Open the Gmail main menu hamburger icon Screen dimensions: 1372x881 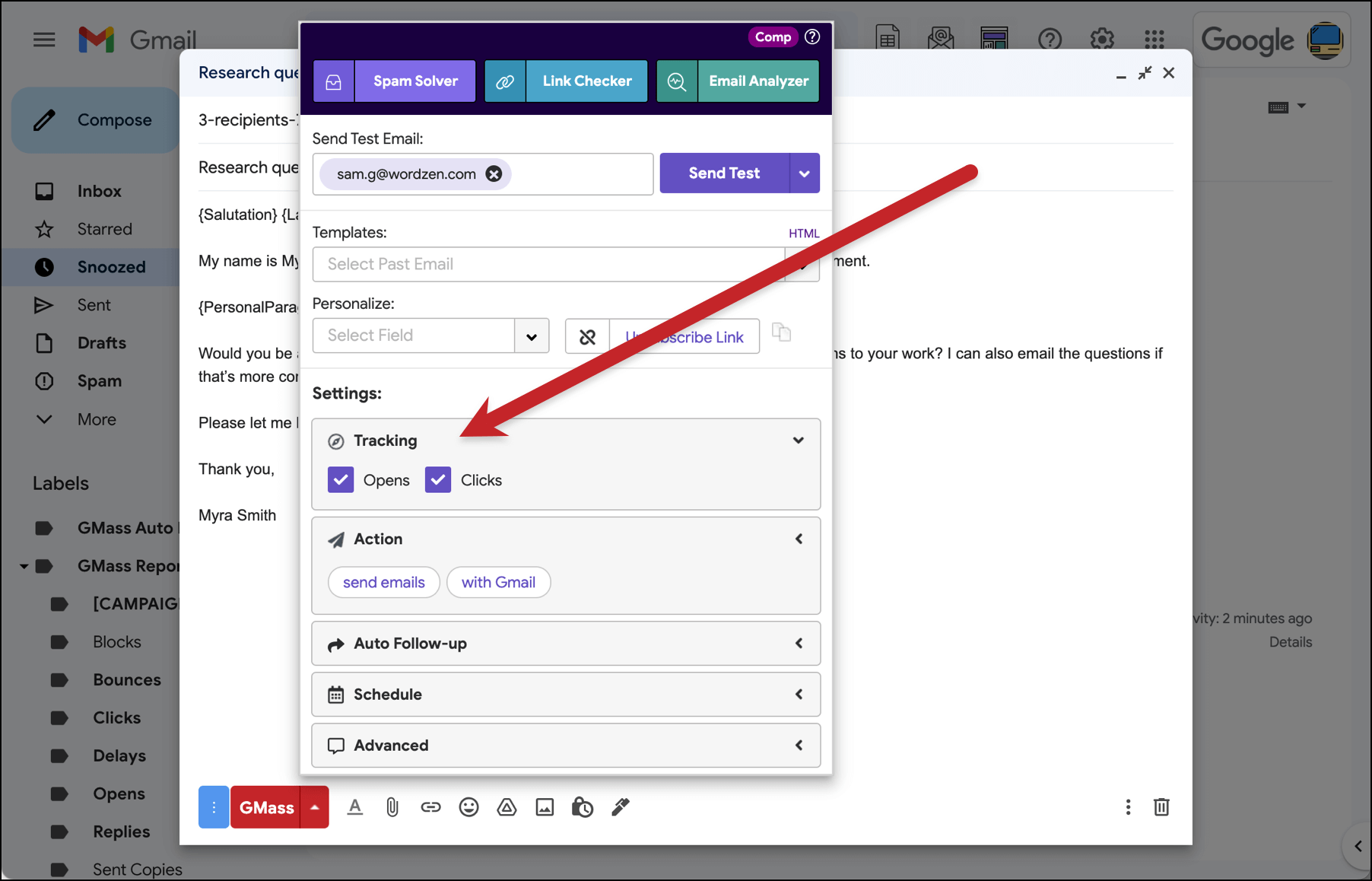[x=44, y=40]
